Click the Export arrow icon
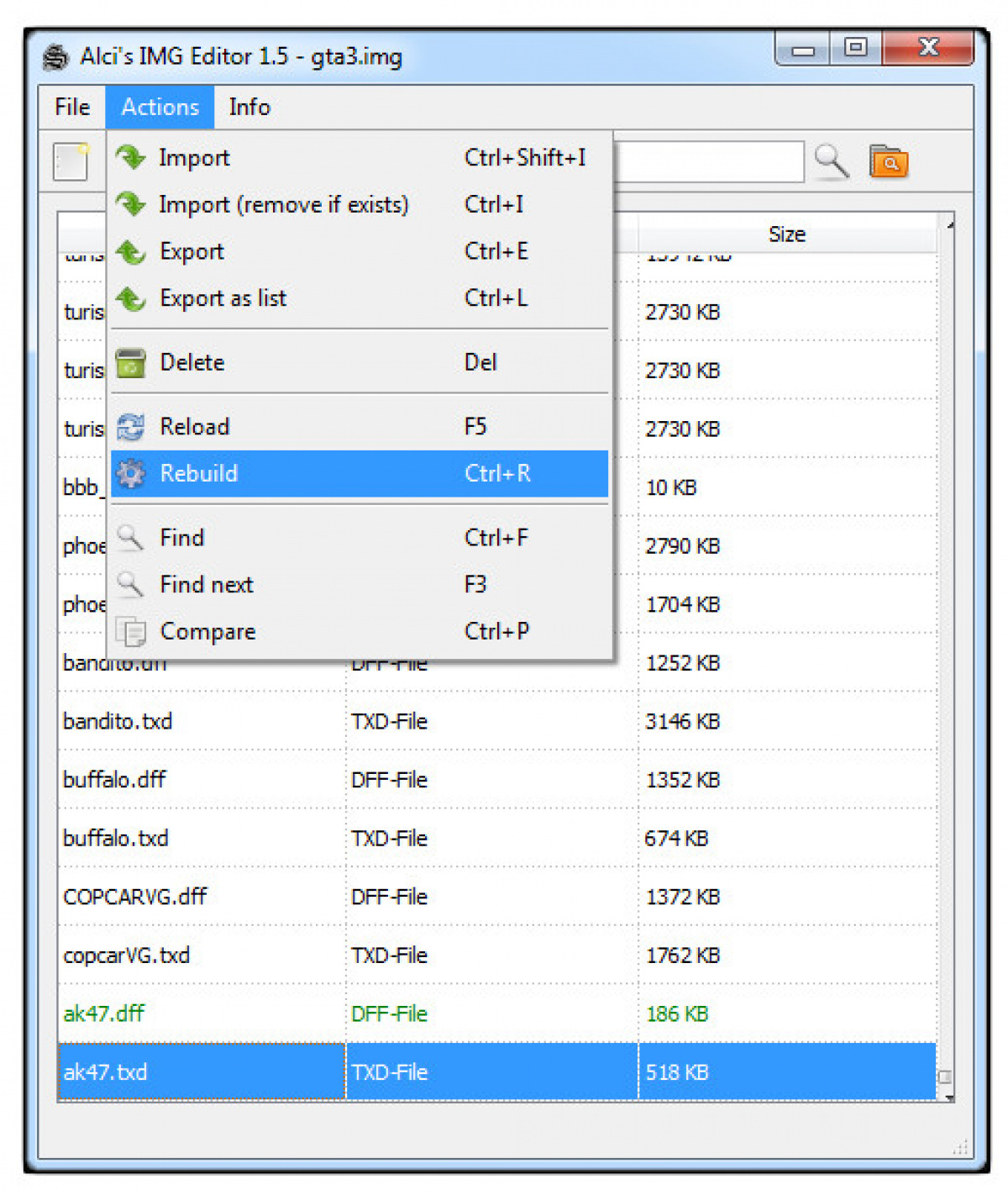1008x1195 pixels. [x=131, y=251]
